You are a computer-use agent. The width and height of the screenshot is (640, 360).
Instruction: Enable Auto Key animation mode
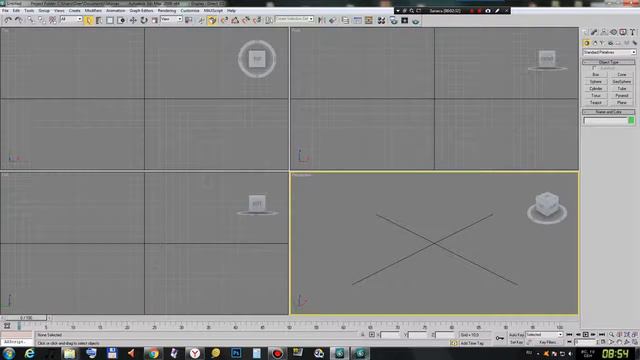(516, 335)
